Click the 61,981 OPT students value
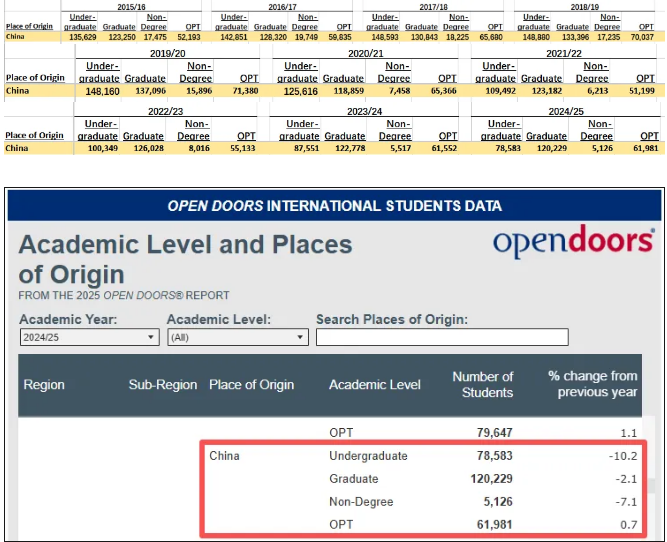 pos(491,525)
